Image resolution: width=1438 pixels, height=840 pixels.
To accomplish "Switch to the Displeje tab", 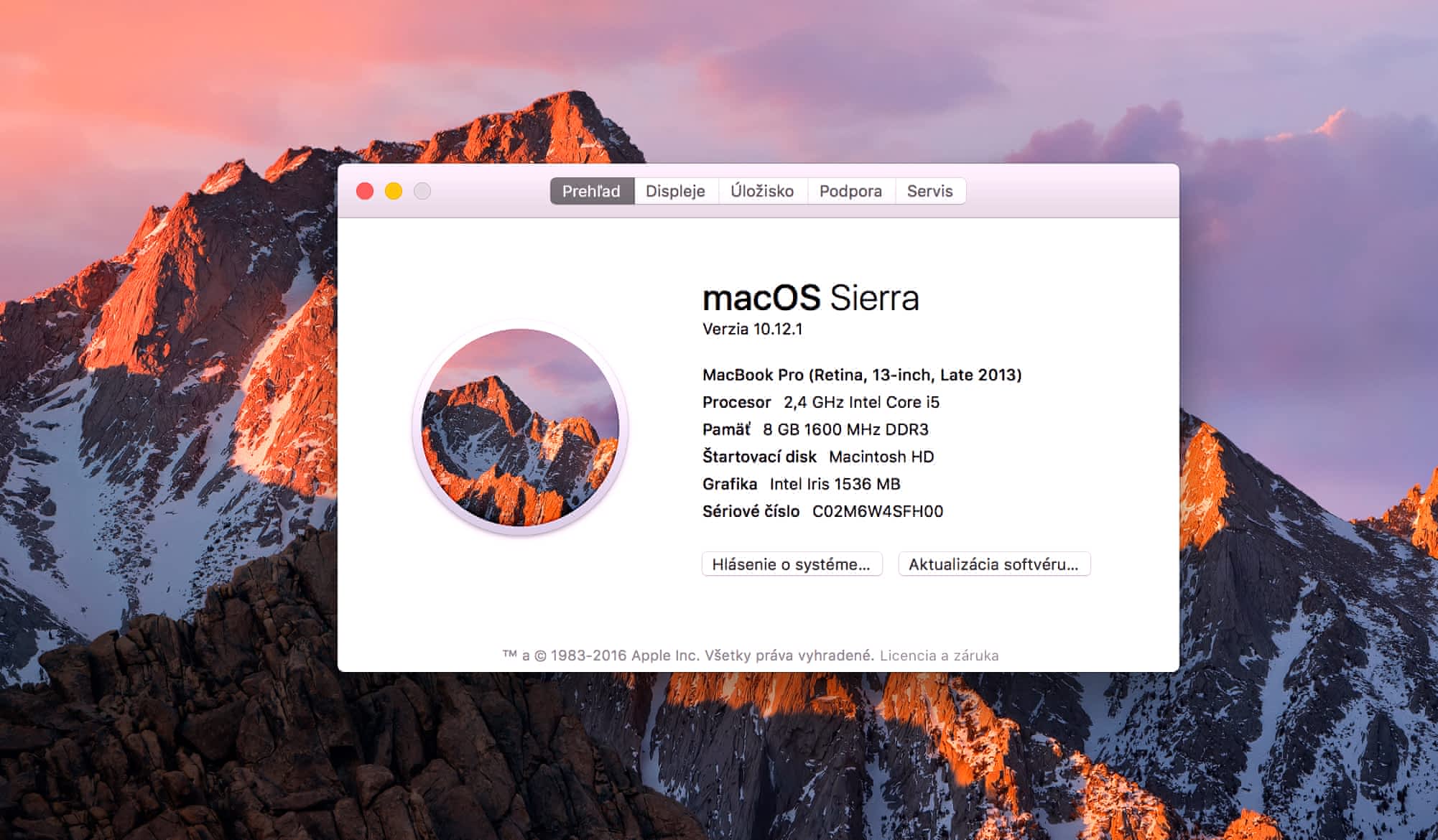I will pos(675,191).
